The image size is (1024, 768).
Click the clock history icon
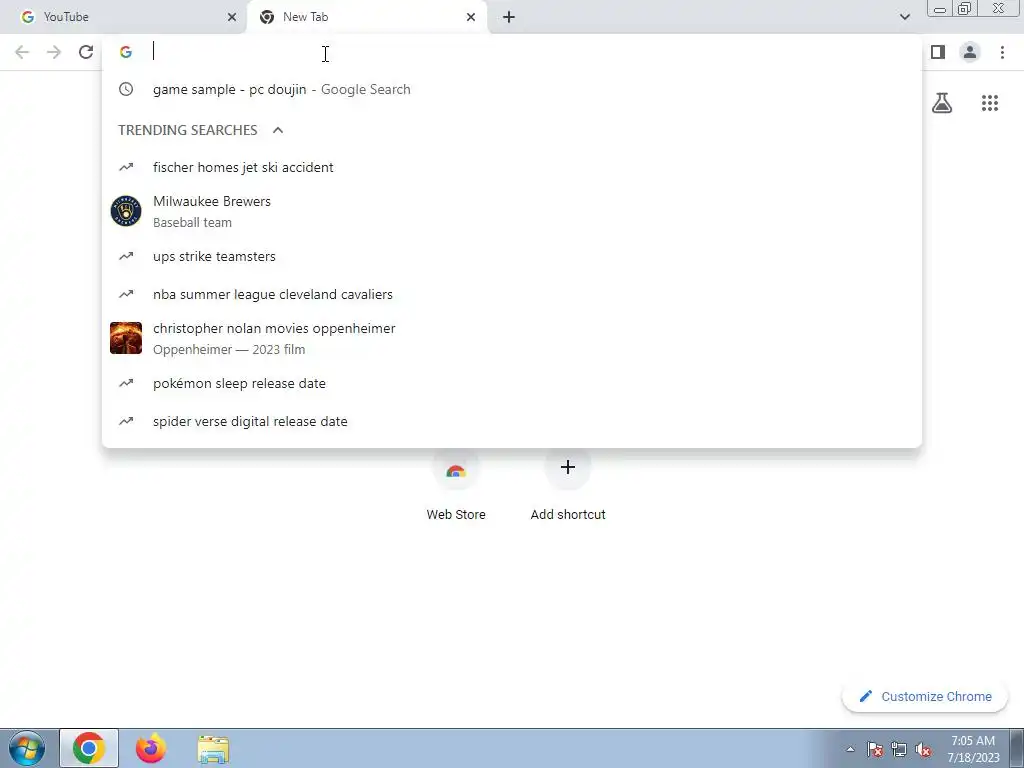(126, 89)
